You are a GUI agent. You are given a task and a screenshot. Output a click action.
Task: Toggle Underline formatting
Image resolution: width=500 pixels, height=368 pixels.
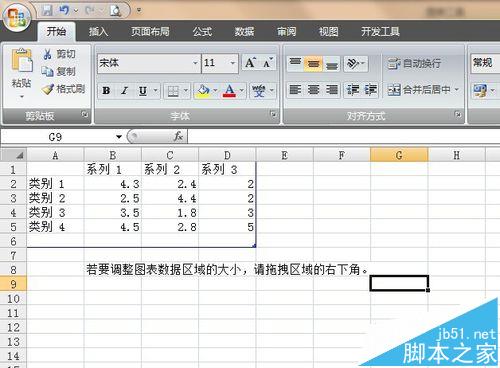tap(143, 90)
